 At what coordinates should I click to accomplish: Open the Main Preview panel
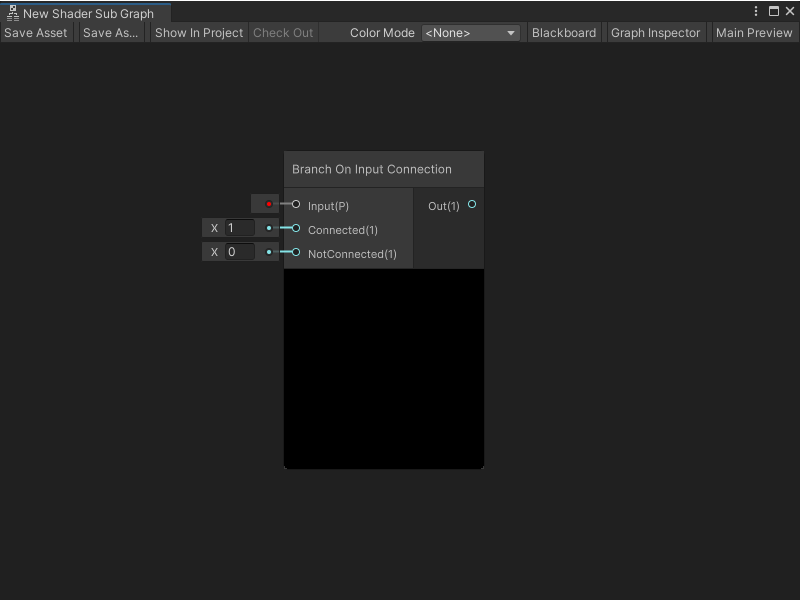tap(754, 32)
